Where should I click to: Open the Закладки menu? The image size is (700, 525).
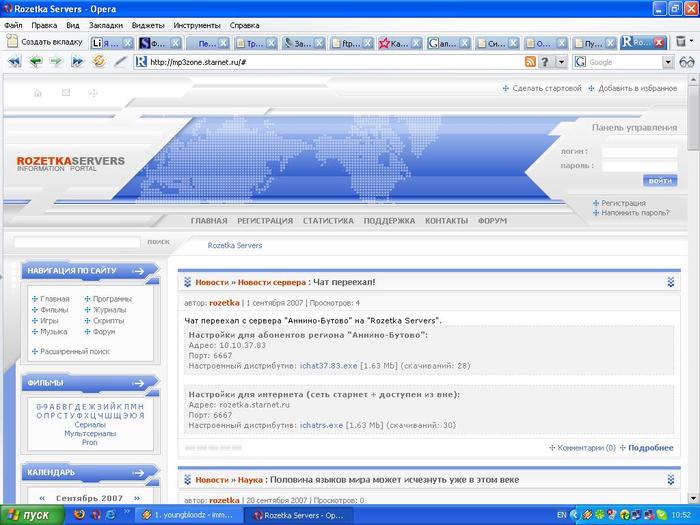(106, 24)
